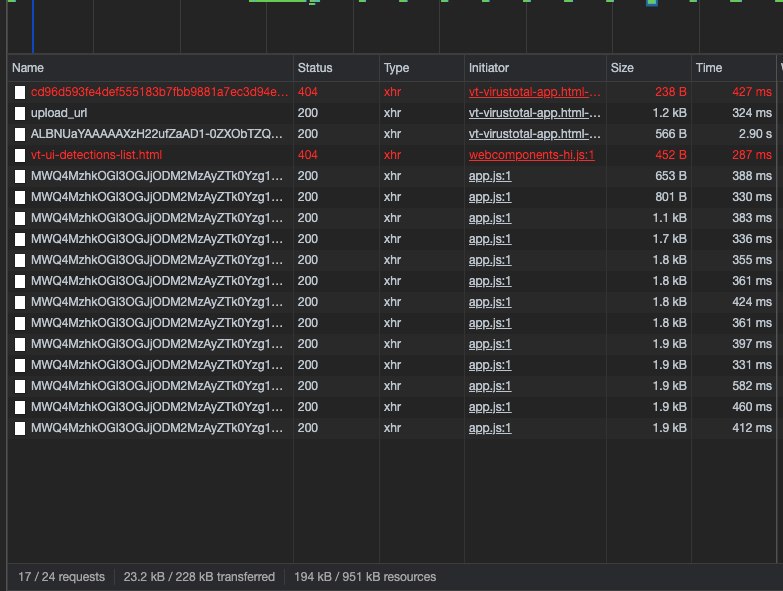This screenshot has width=783, height=591.
Task: Open the app.js:1 link in the 801 B row
Action: pos(490,197)
